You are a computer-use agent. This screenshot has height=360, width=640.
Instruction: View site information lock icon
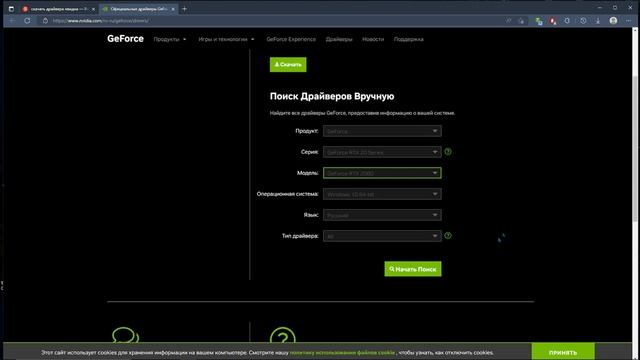tap(45, 20)
